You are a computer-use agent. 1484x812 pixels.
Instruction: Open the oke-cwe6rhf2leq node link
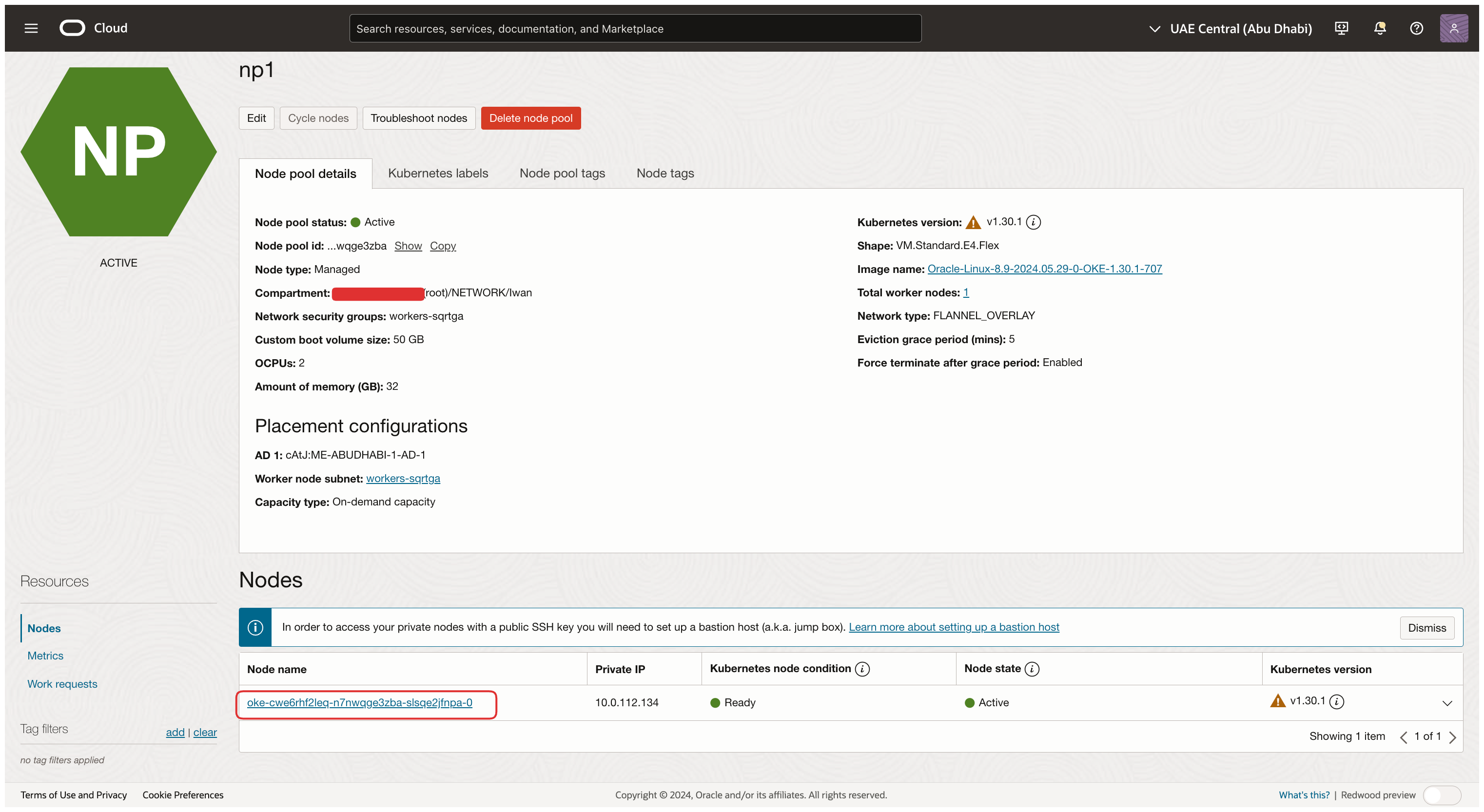[x=359, y=703]
